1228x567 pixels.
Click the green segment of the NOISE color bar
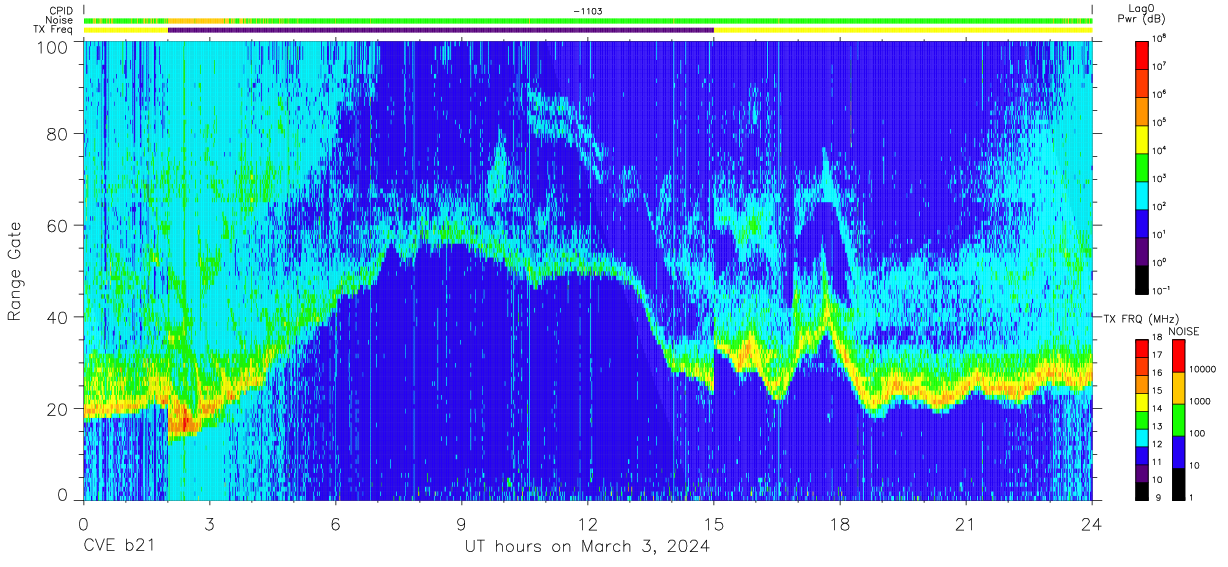[1178, 419]
